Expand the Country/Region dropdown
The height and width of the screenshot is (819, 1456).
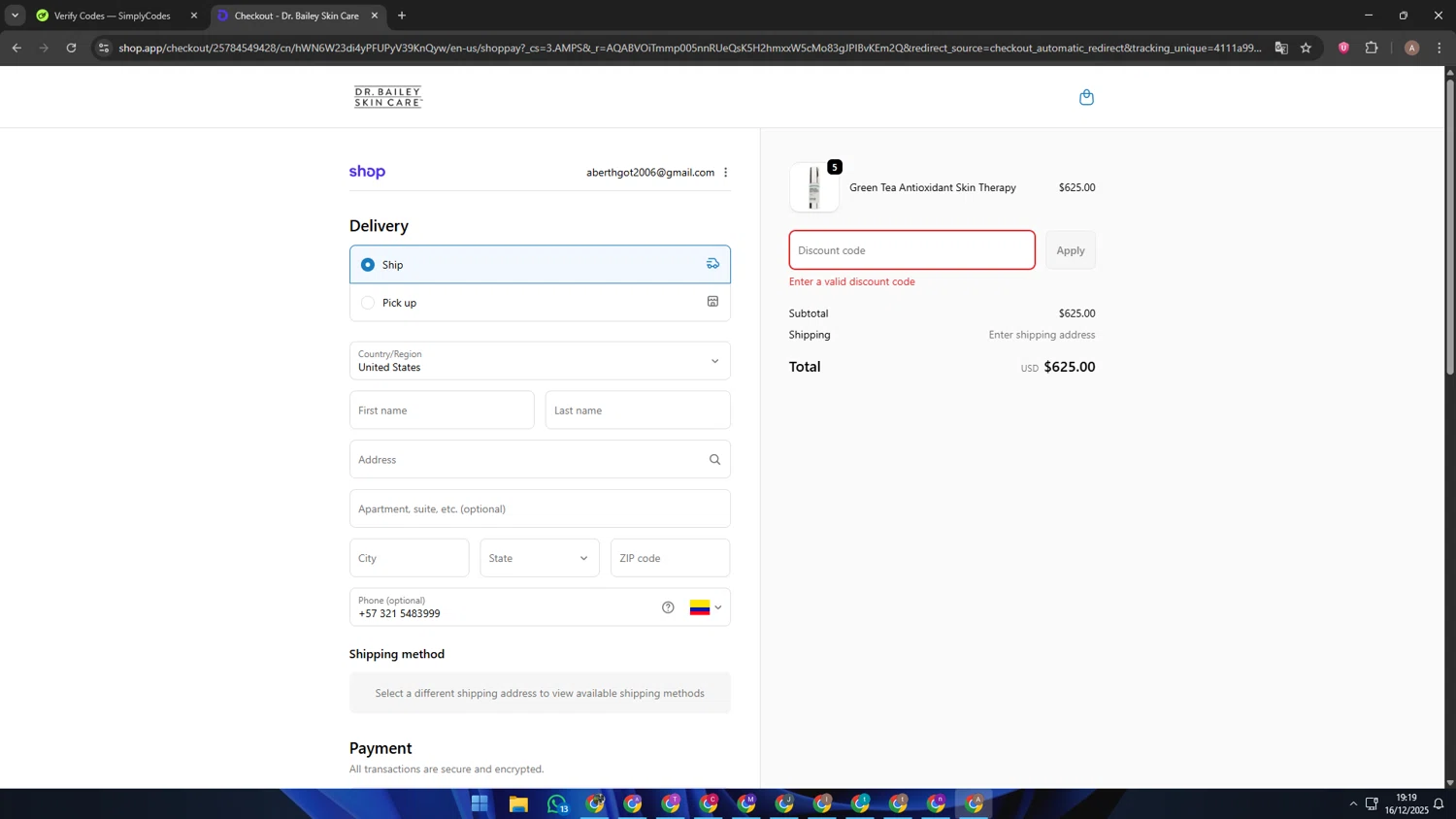pos(540,361)
